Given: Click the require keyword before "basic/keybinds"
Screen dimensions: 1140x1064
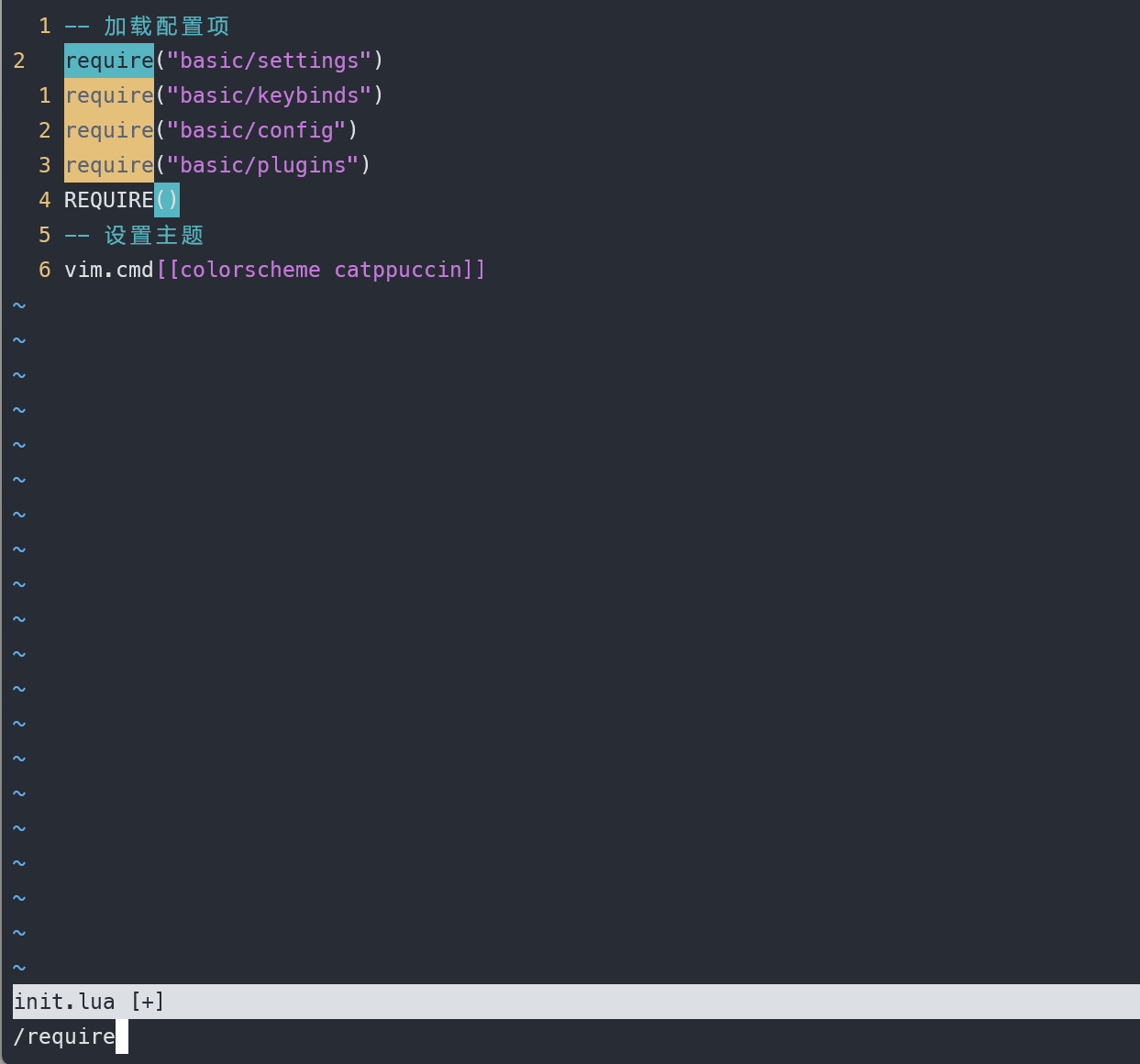Looking at the screenshot, I should [x=109, y=95].
